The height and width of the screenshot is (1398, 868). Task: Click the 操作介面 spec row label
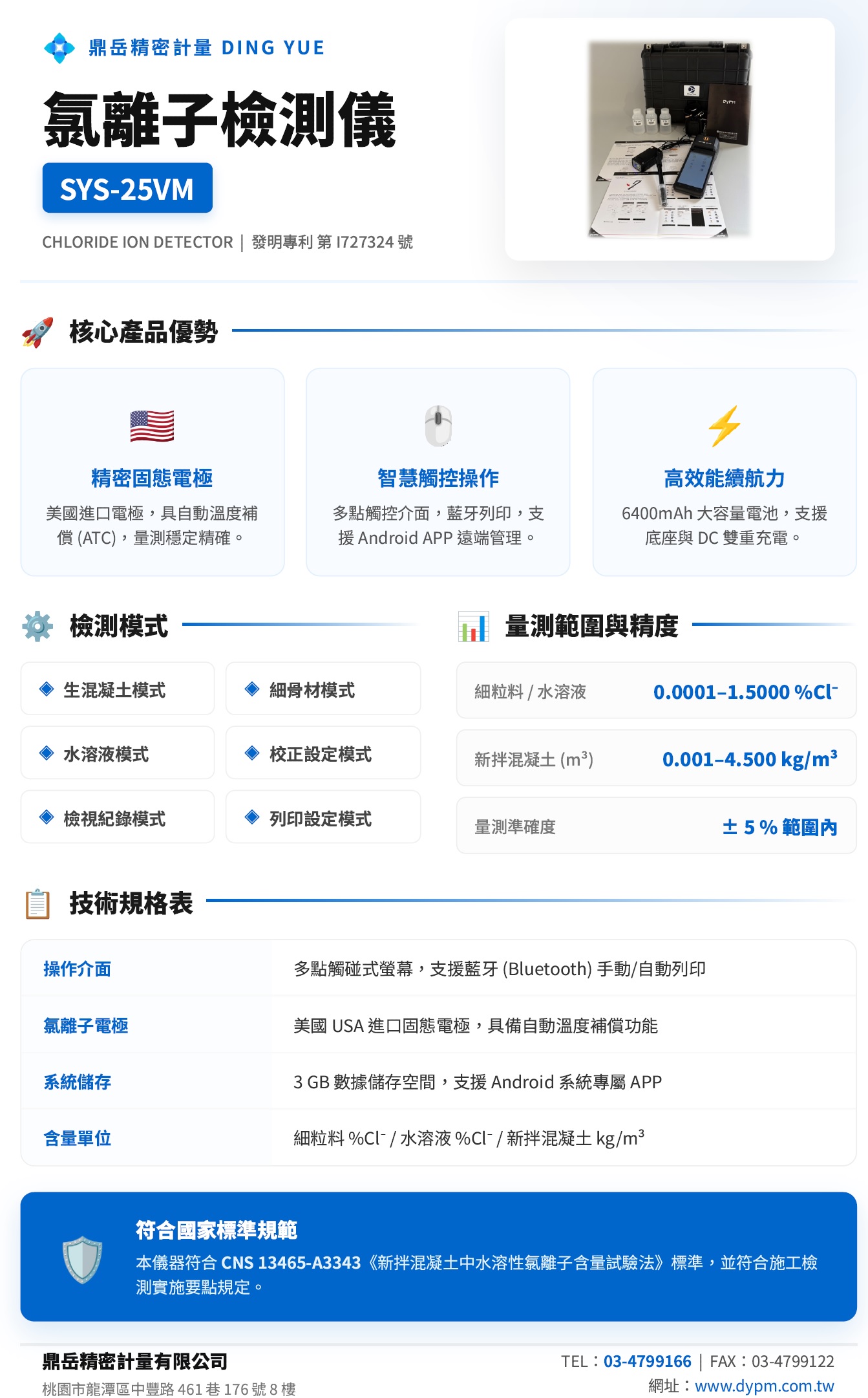[77, 969]
